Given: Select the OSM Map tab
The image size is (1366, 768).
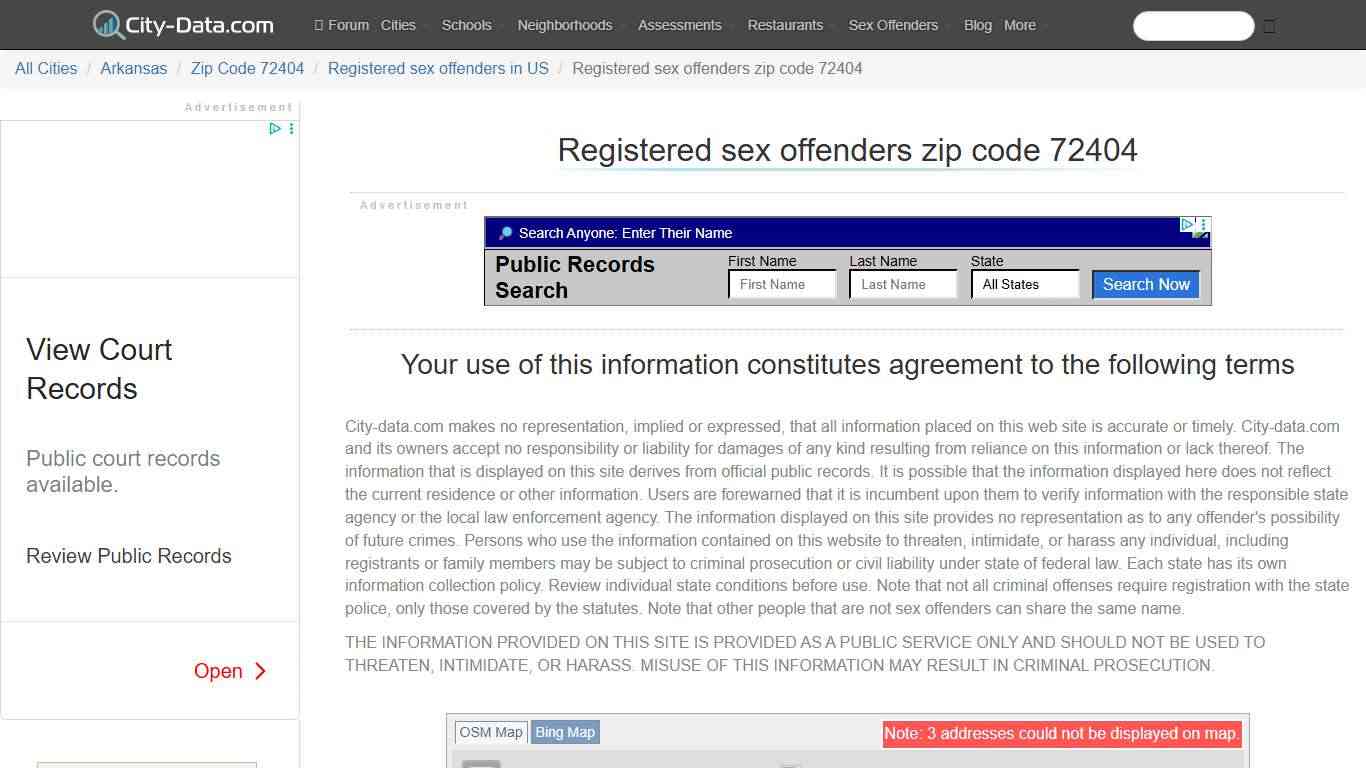Looking at the screenshot, I should (x=491, y=731).
